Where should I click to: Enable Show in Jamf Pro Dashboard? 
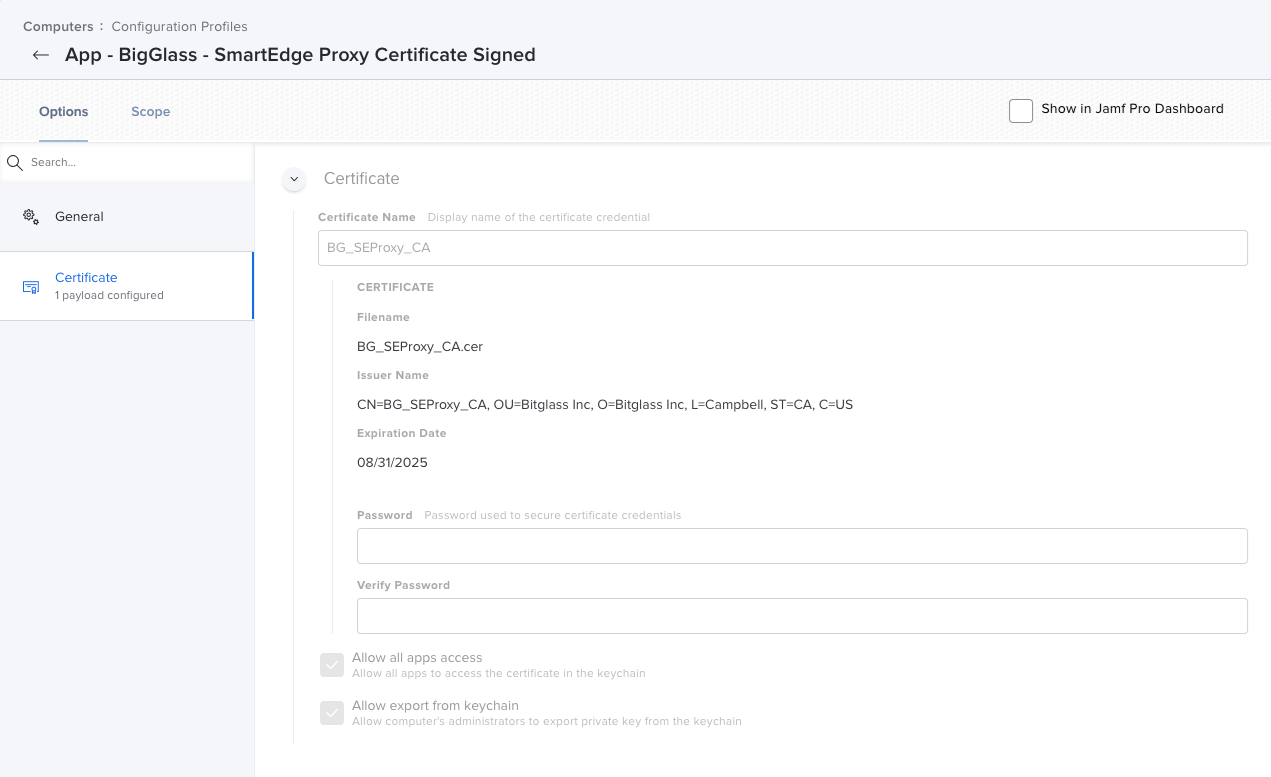coord(1020,110)
